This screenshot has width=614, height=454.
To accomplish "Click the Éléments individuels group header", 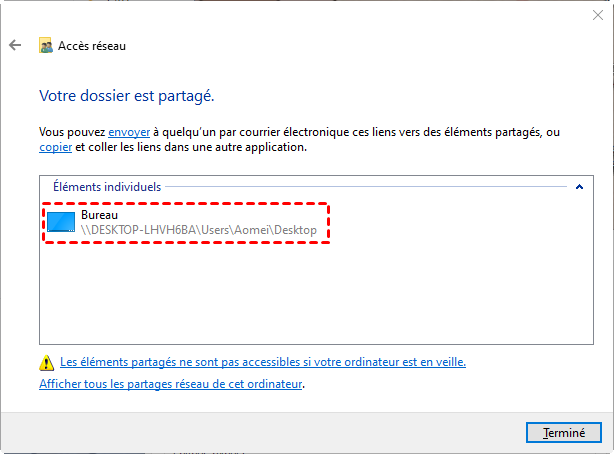I will click(107, 187).
